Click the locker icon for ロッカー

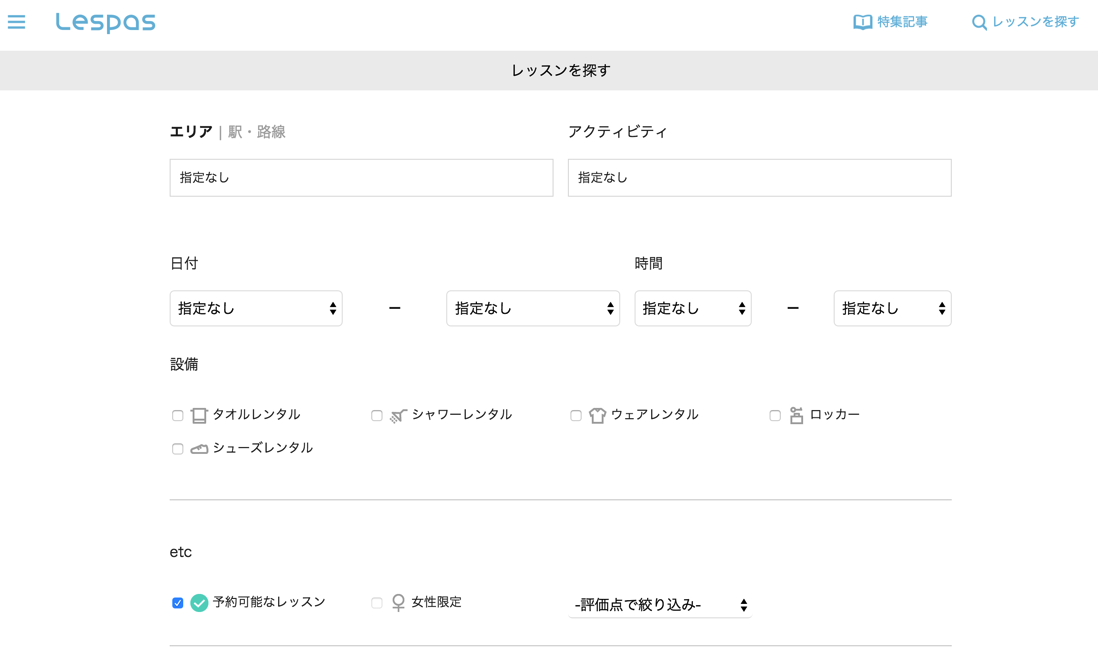796,416
